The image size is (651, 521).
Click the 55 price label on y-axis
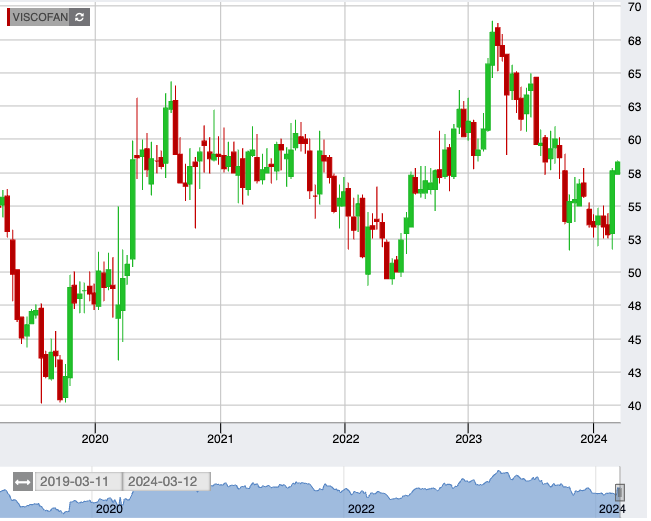(635, 207)
